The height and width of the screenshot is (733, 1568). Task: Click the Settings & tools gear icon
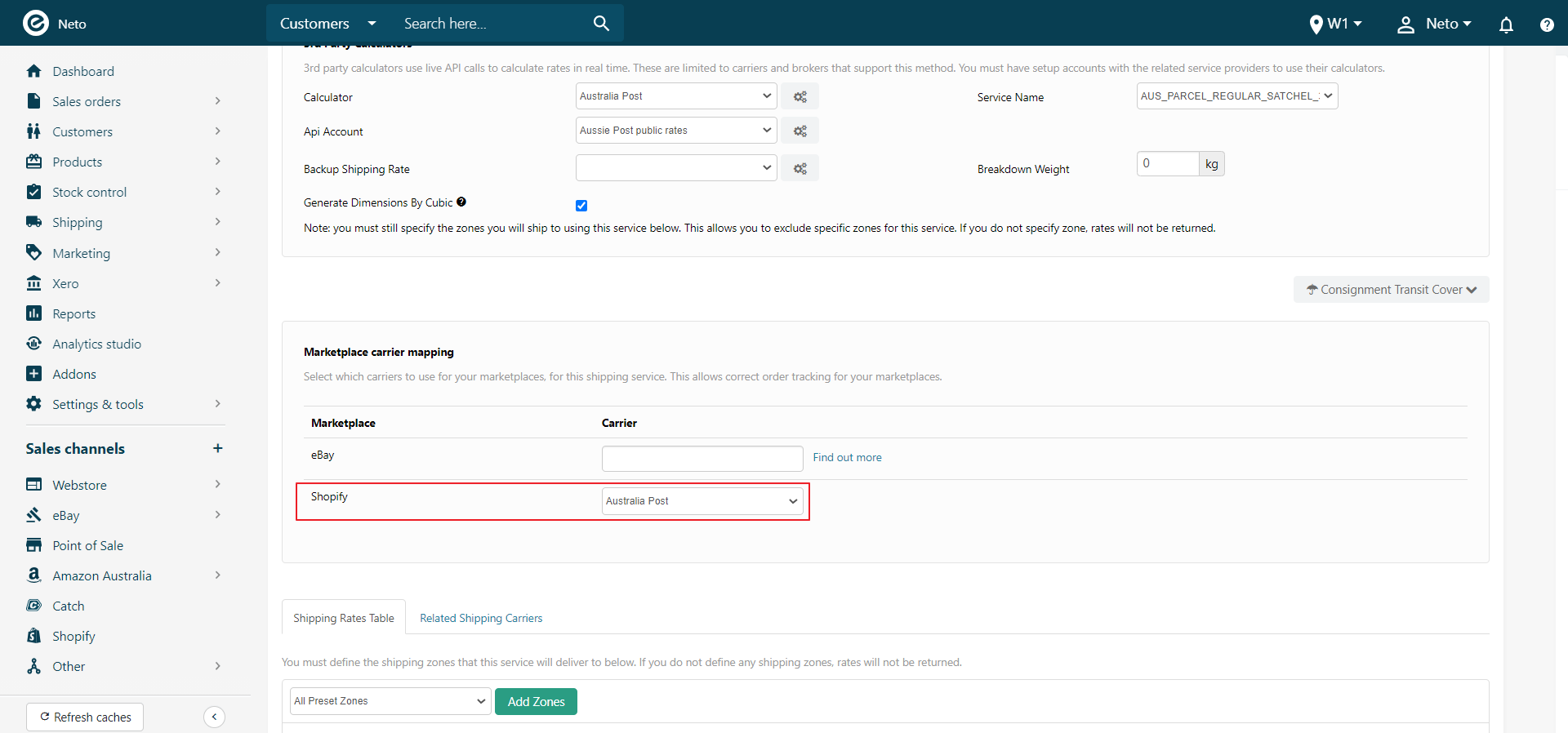pos(33,404)
